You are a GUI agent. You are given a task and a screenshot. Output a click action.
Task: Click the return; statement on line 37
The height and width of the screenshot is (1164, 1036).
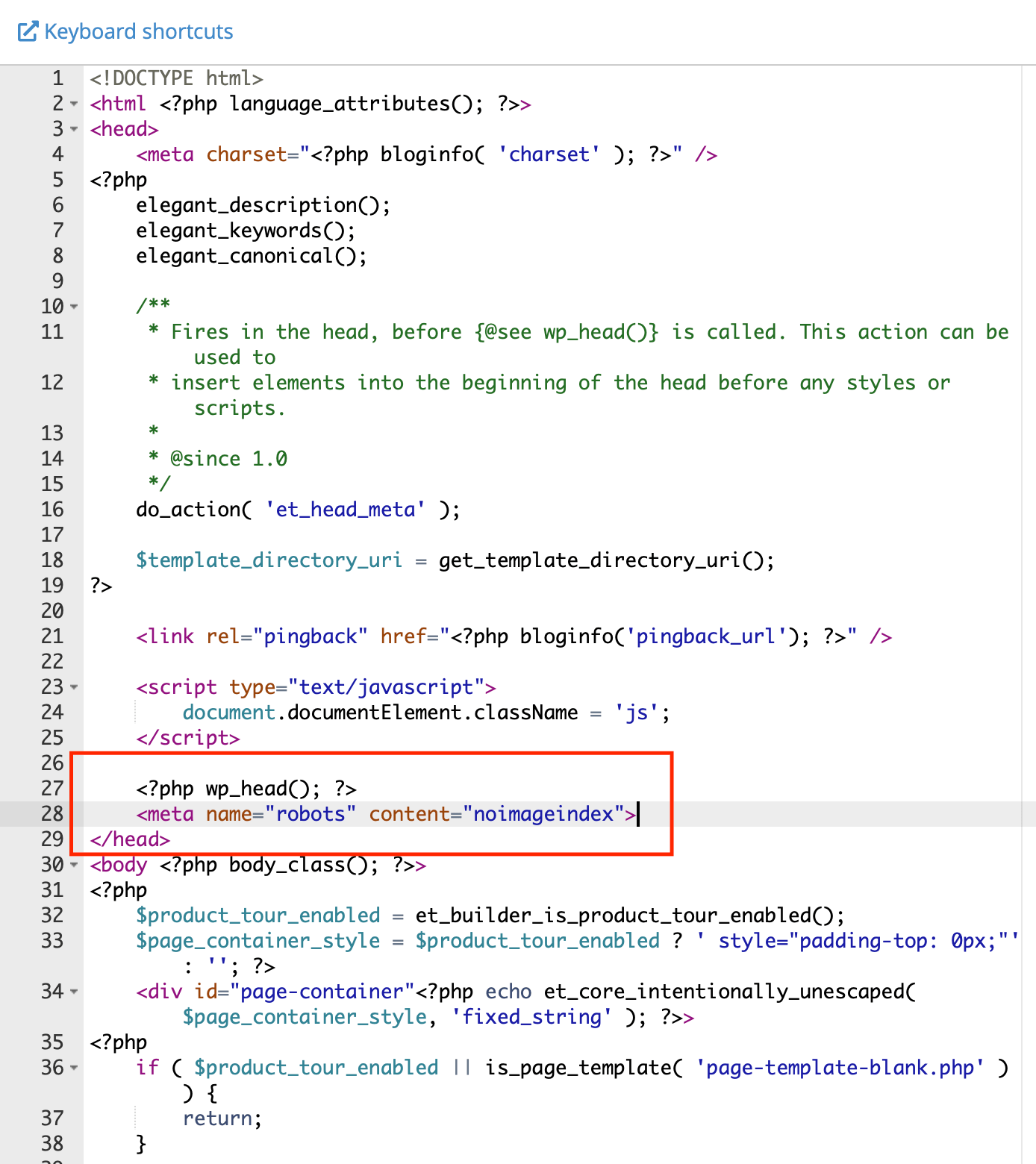[222, 1118]
